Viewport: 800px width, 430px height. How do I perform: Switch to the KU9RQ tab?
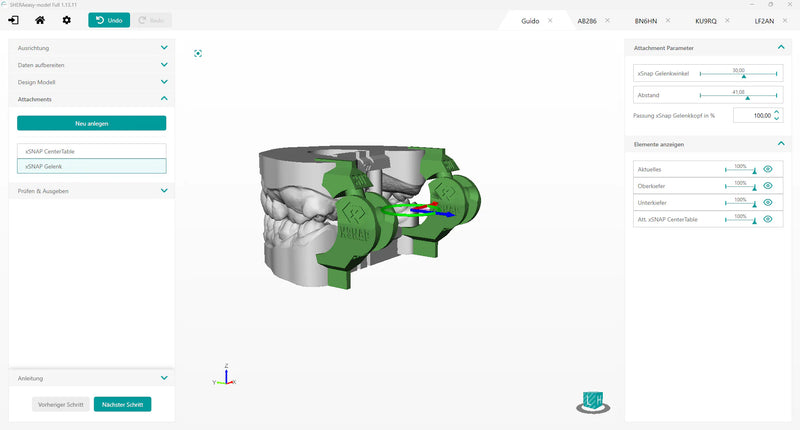tap(706, 21)
